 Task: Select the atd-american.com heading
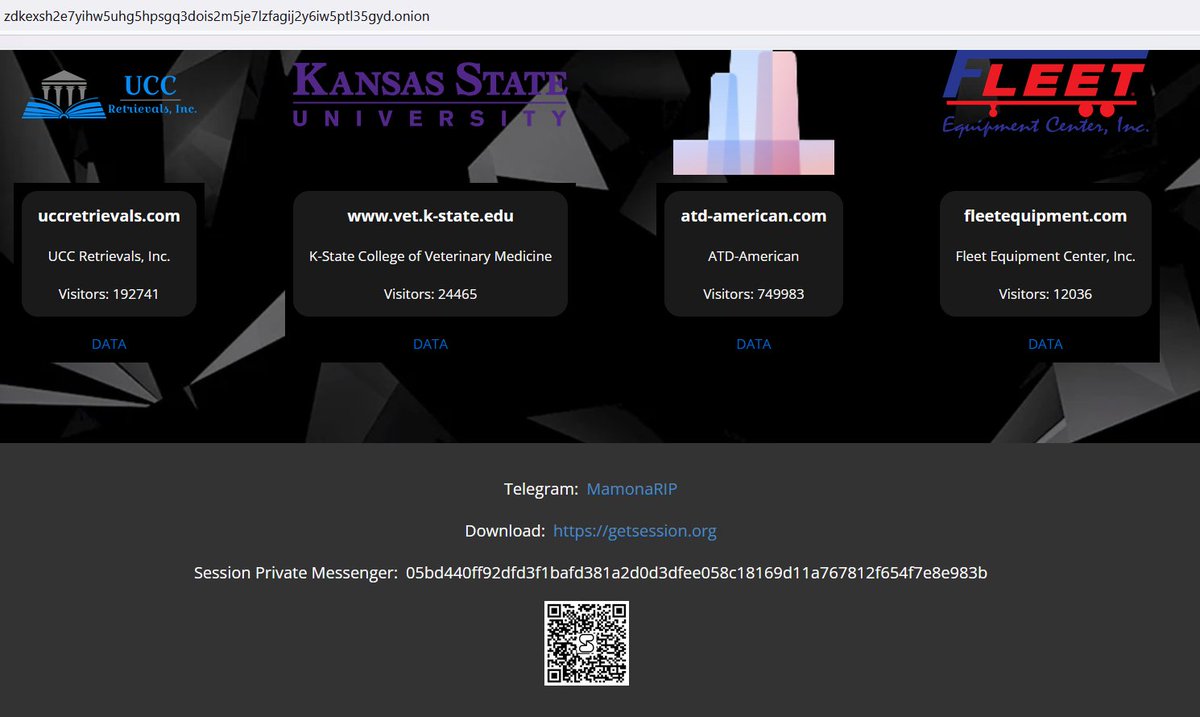[x=754, y=216]
